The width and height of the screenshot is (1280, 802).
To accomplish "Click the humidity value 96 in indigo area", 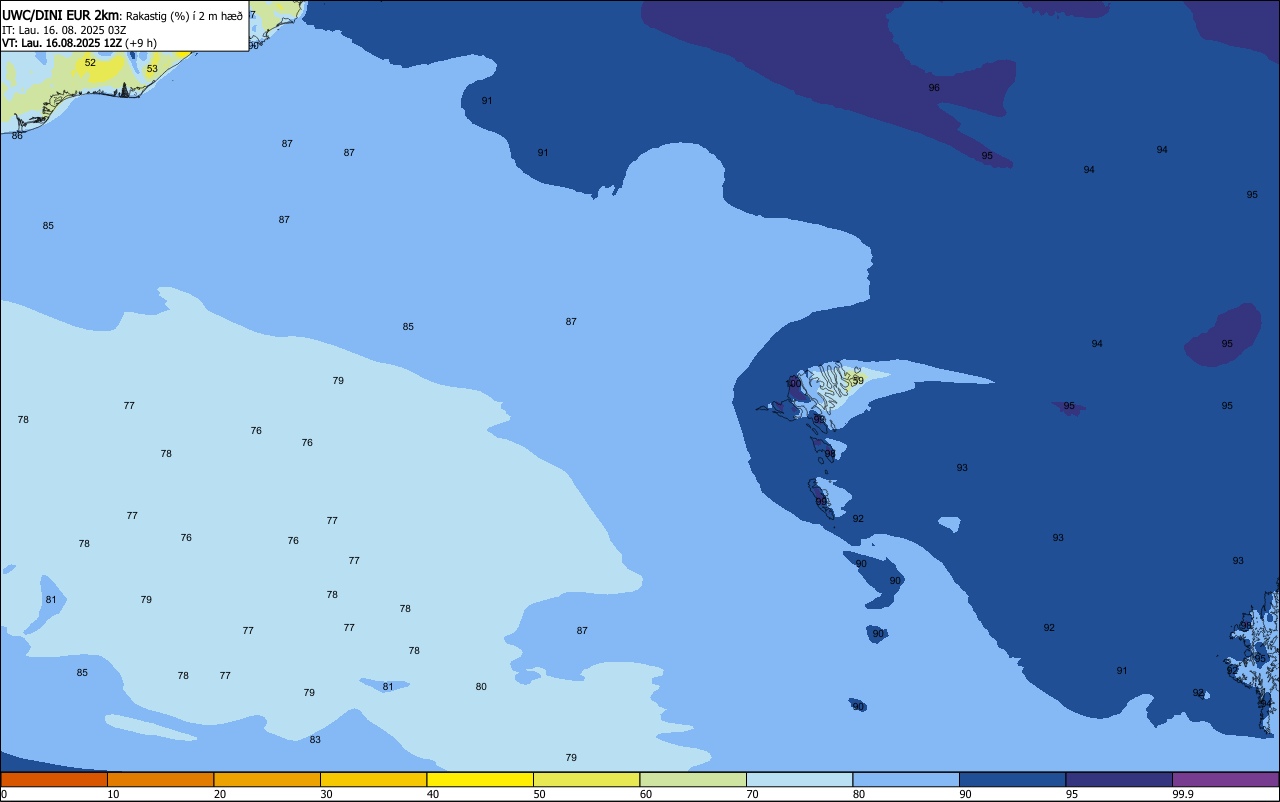I will click(934, 88).
